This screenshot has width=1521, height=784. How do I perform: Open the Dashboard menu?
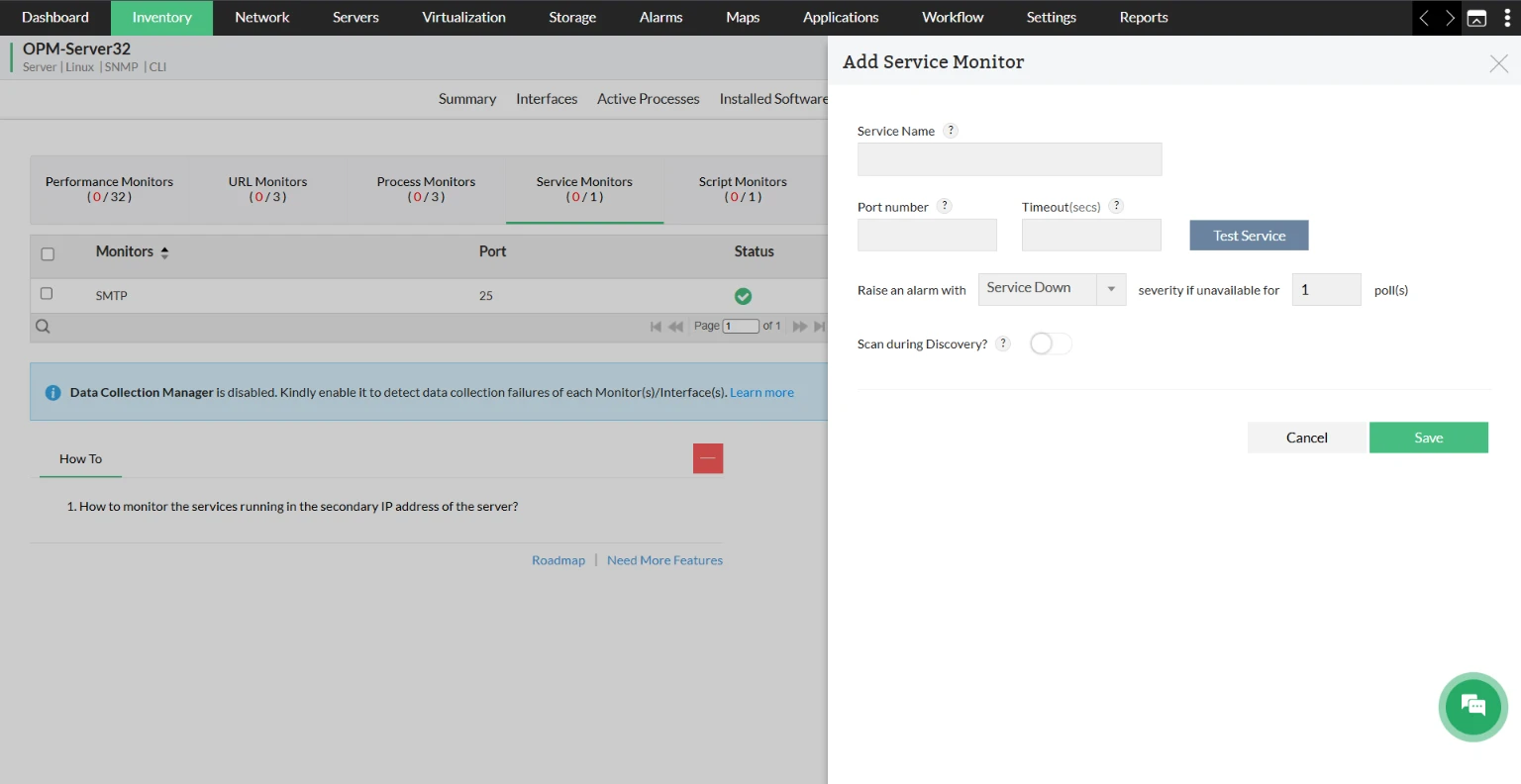click(55, 18)
